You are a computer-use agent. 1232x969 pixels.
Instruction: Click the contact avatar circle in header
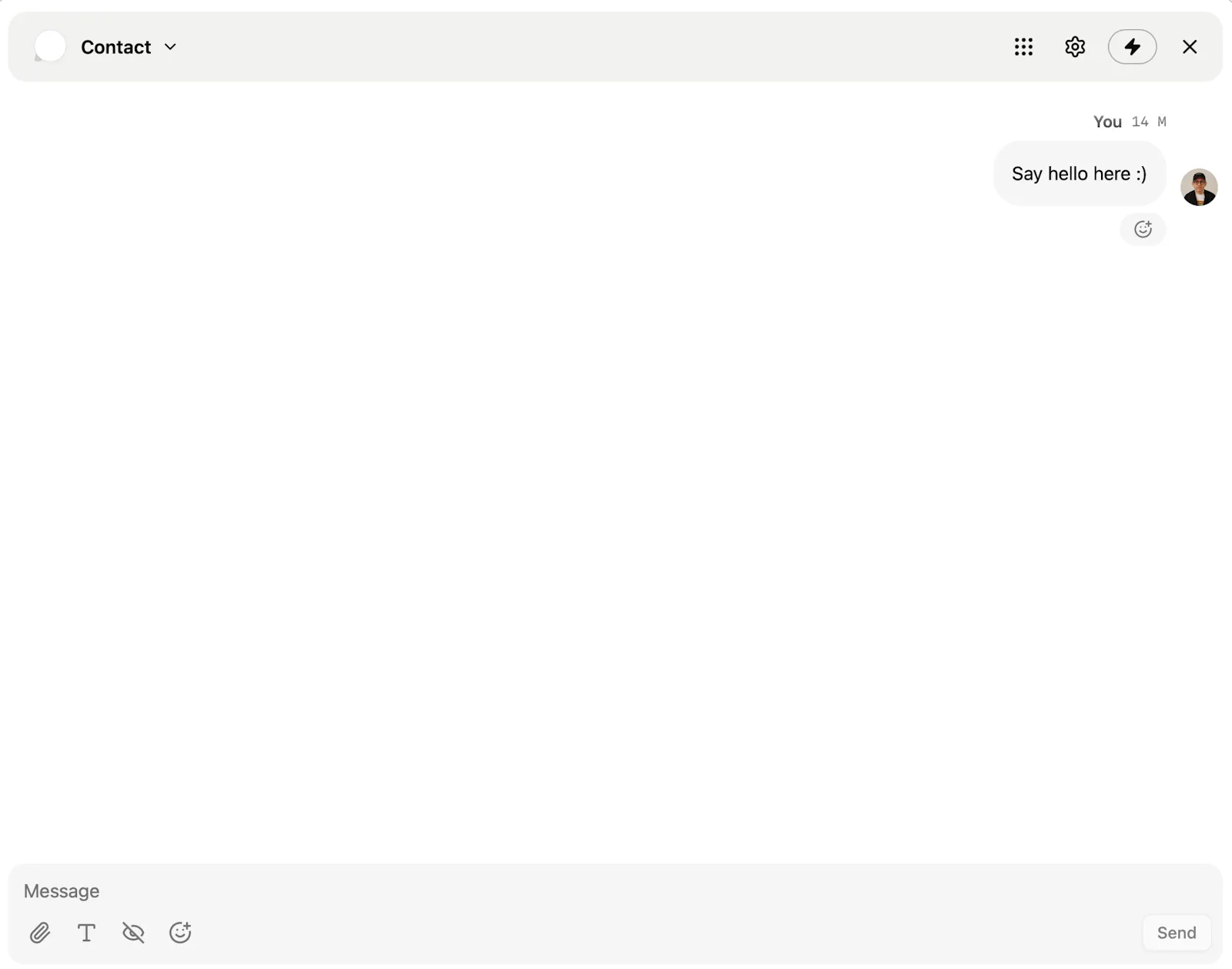point(50,46)
